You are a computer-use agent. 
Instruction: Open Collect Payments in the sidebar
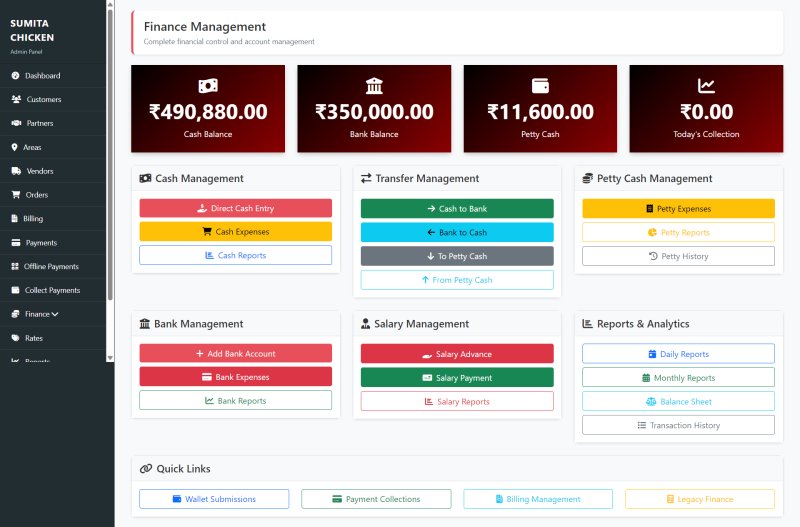tap(52, 290)
